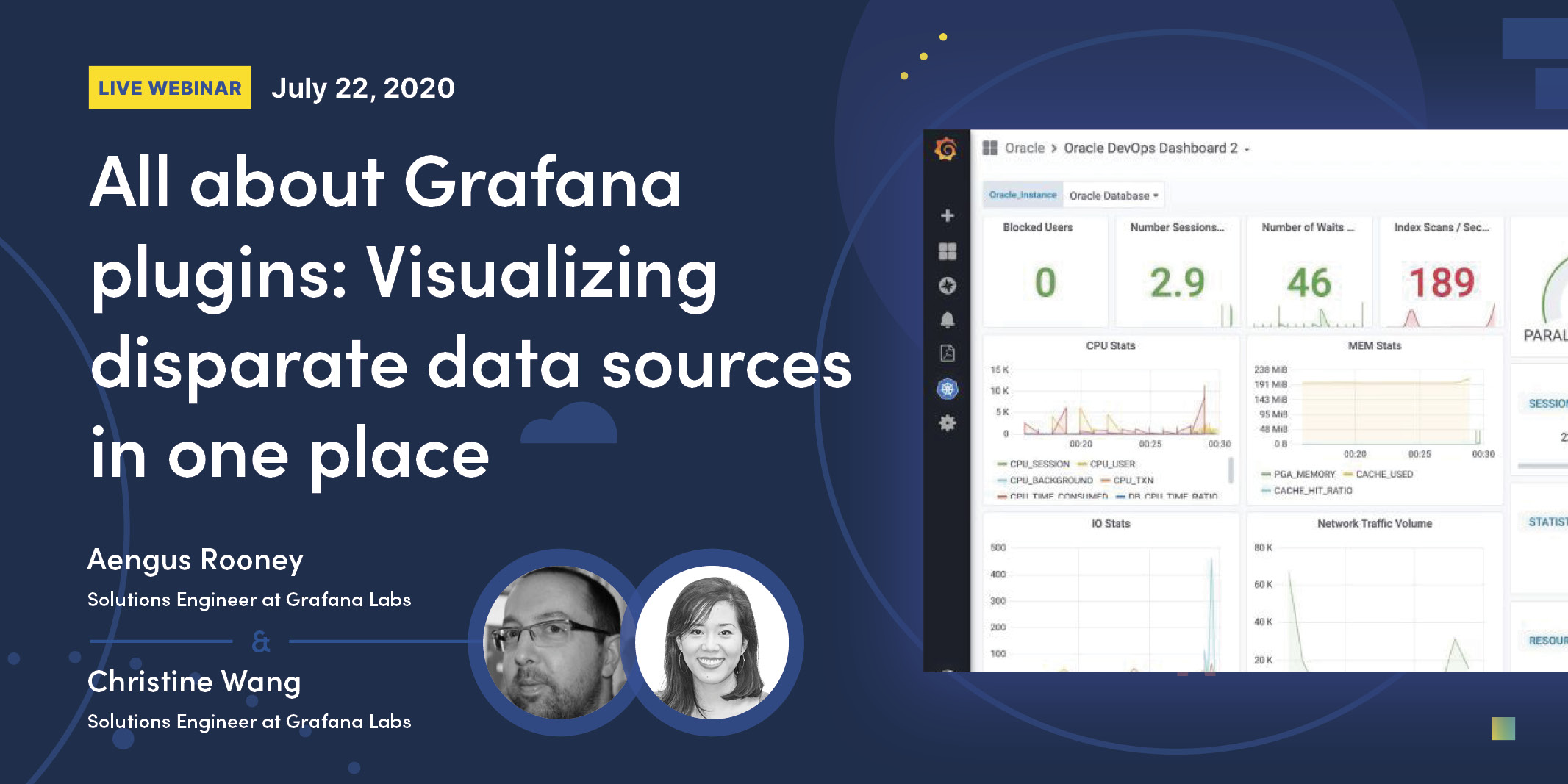1568x784 pixels.
Task: Open the Dashboards grid sidebar icon
Action: click(948, 251)
